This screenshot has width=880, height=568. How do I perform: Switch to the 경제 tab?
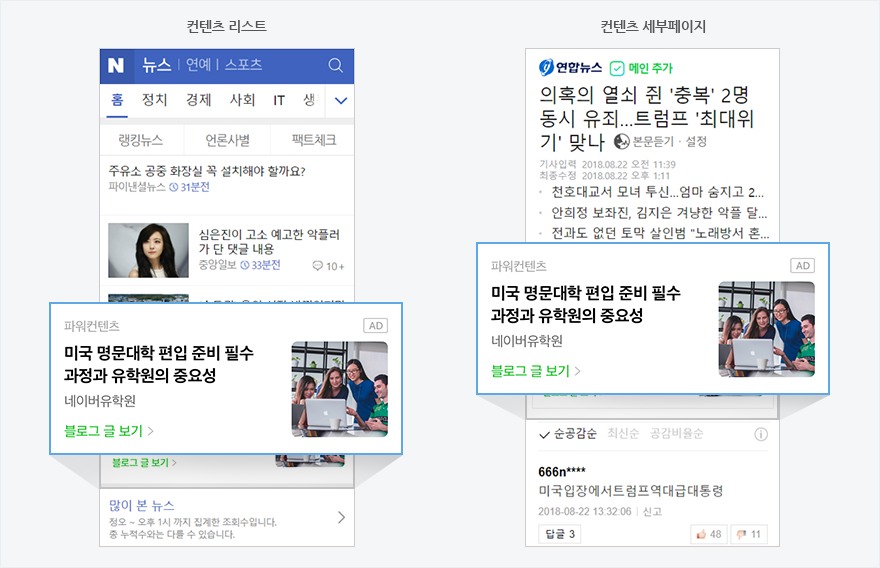coord(199,100)
